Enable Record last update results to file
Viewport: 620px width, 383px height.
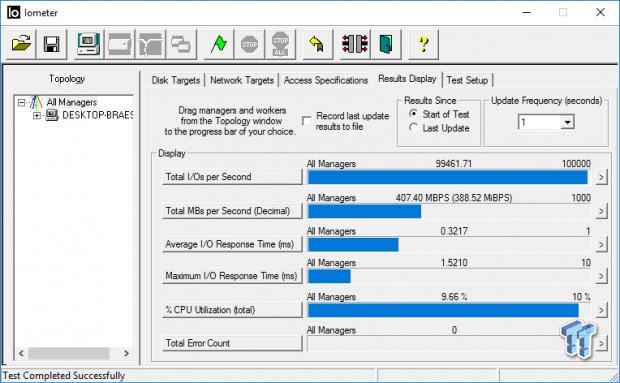click(306, 121)
